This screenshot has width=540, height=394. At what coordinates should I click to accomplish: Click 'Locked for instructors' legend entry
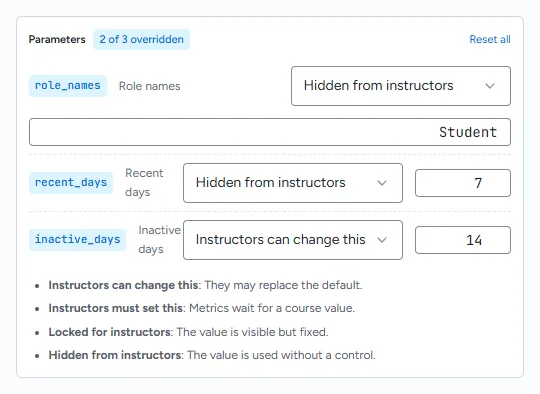[188, 332]
